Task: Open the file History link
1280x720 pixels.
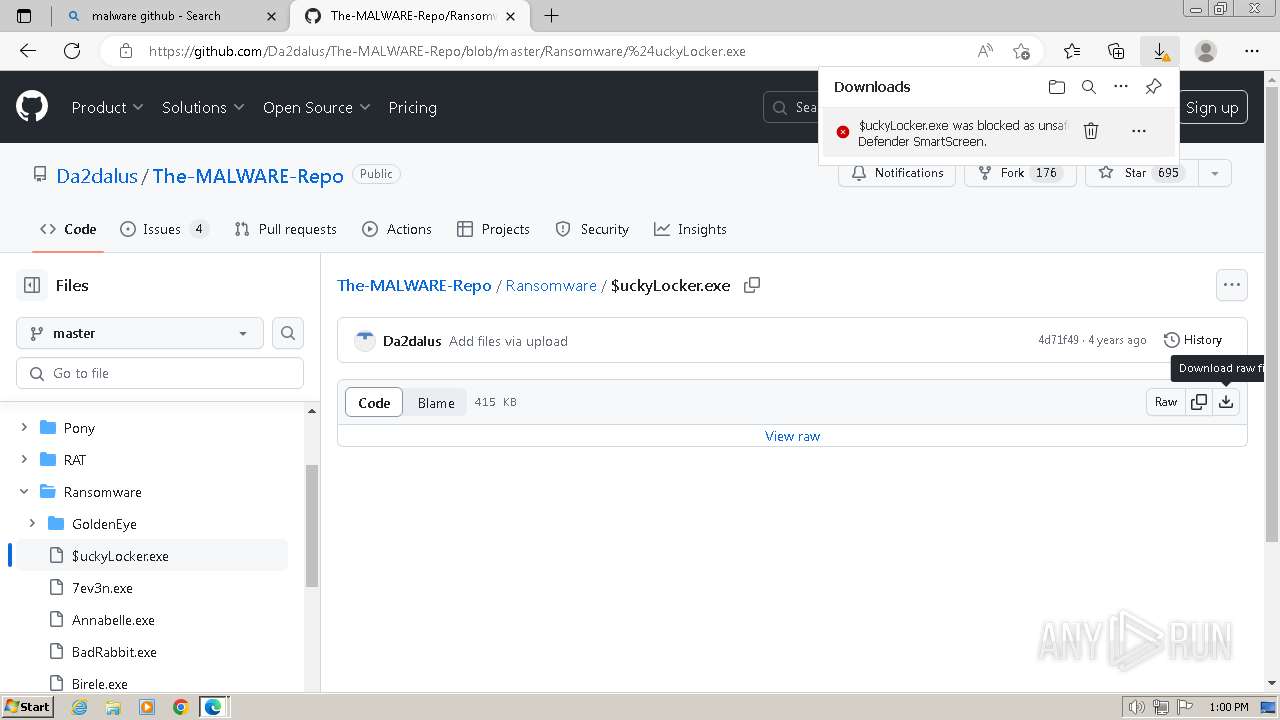Action: [x=1193, y=340]
